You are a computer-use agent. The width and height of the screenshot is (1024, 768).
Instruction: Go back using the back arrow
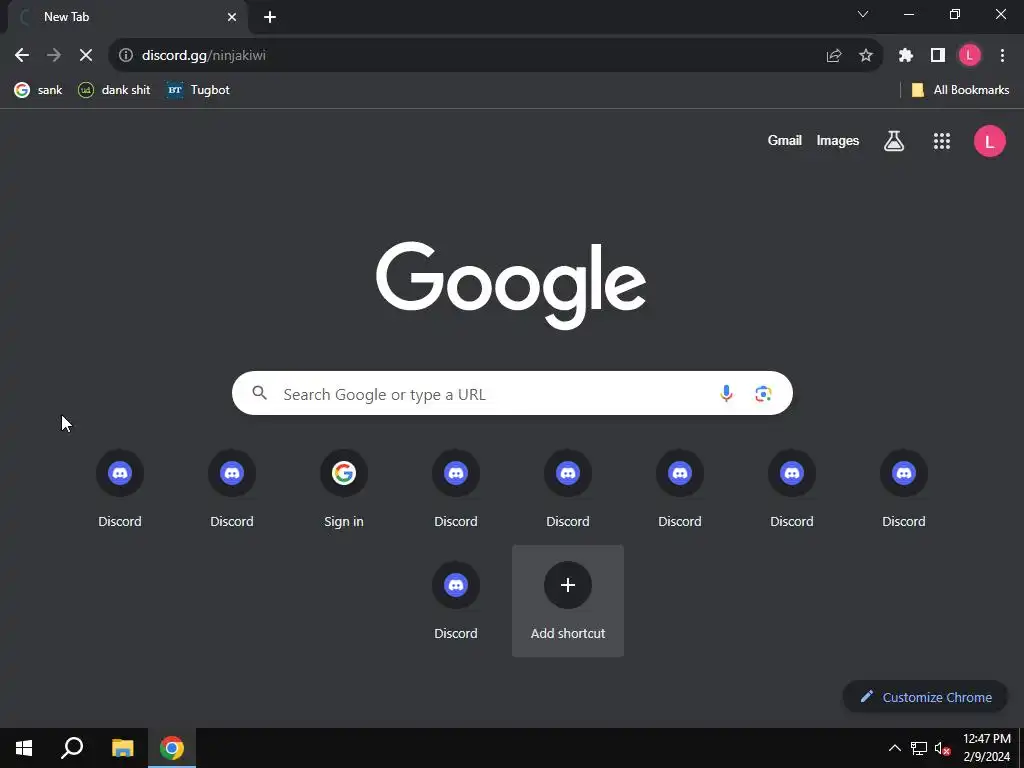22,56
